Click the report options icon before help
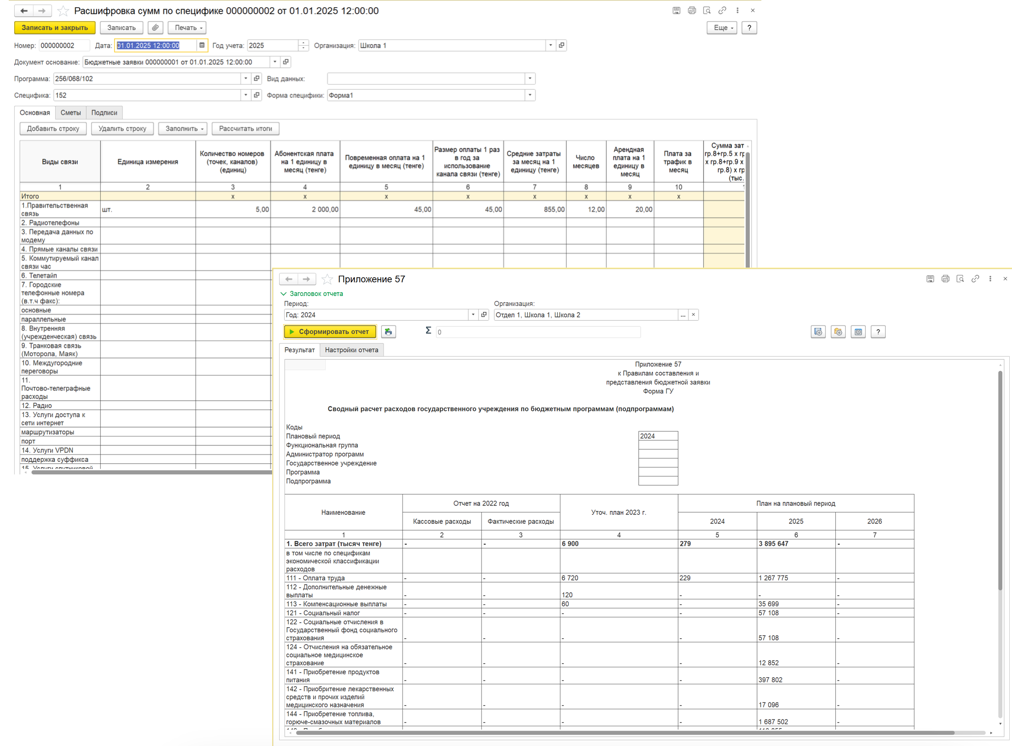 tap(858, 332)
